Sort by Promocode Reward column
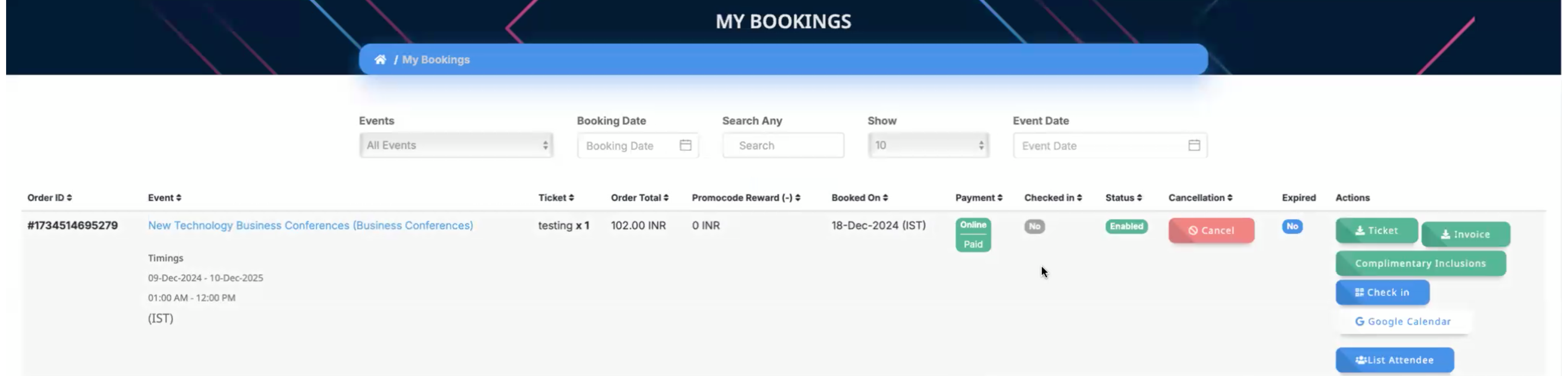 pos(746,198)
